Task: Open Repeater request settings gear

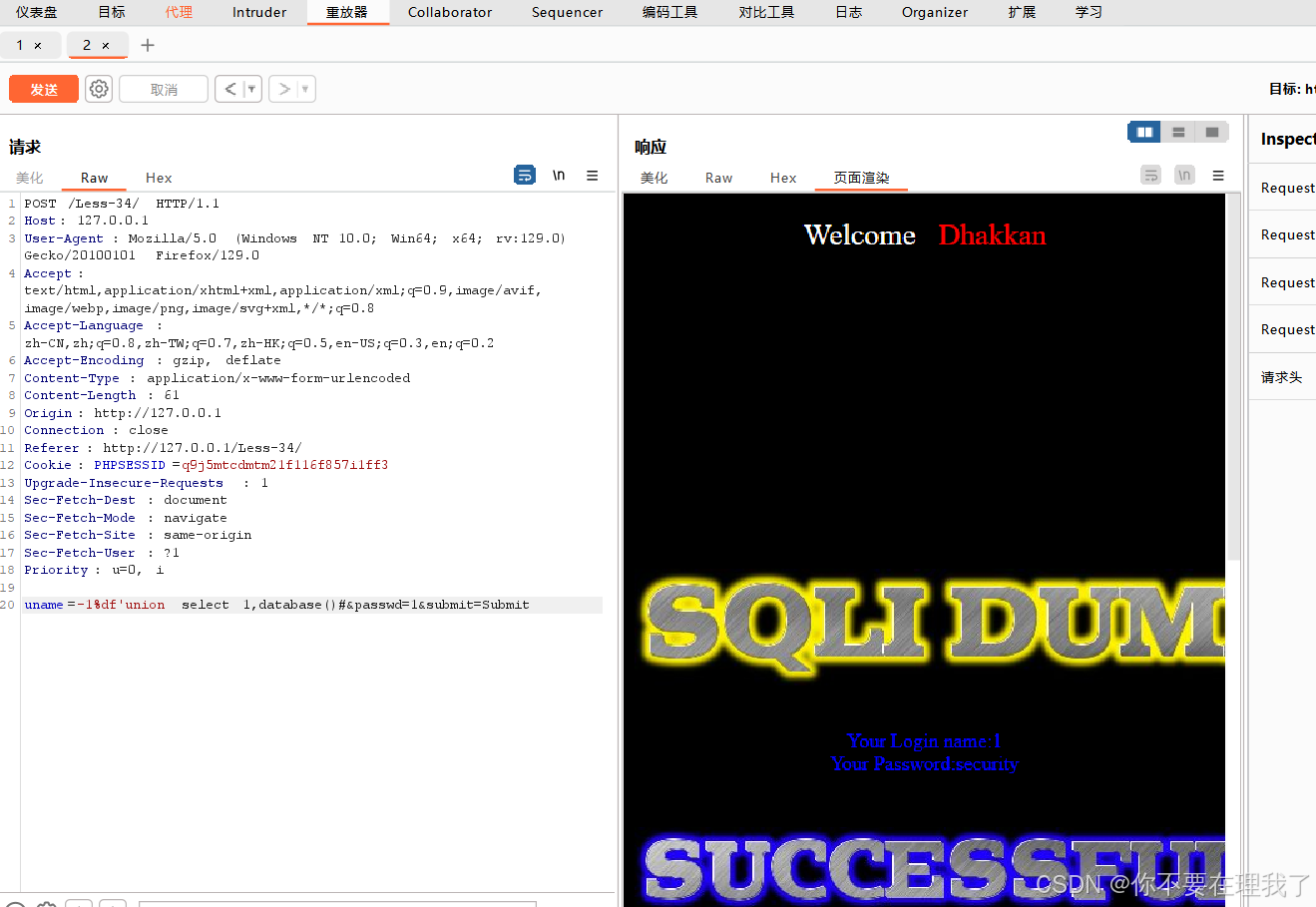Action: 99,89
